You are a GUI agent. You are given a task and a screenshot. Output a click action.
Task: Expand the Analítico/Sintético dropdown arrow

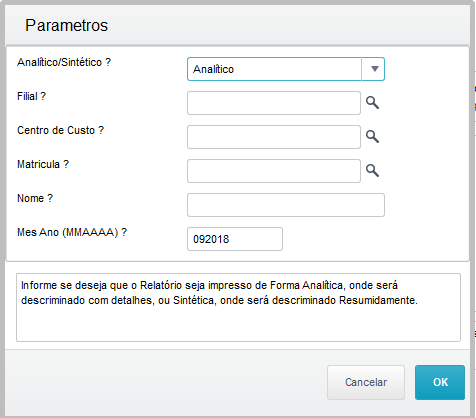373,69
